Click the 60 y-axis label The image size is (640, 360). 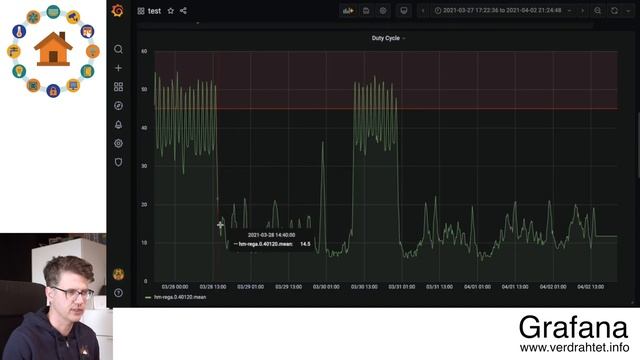(x=144, y=51)
